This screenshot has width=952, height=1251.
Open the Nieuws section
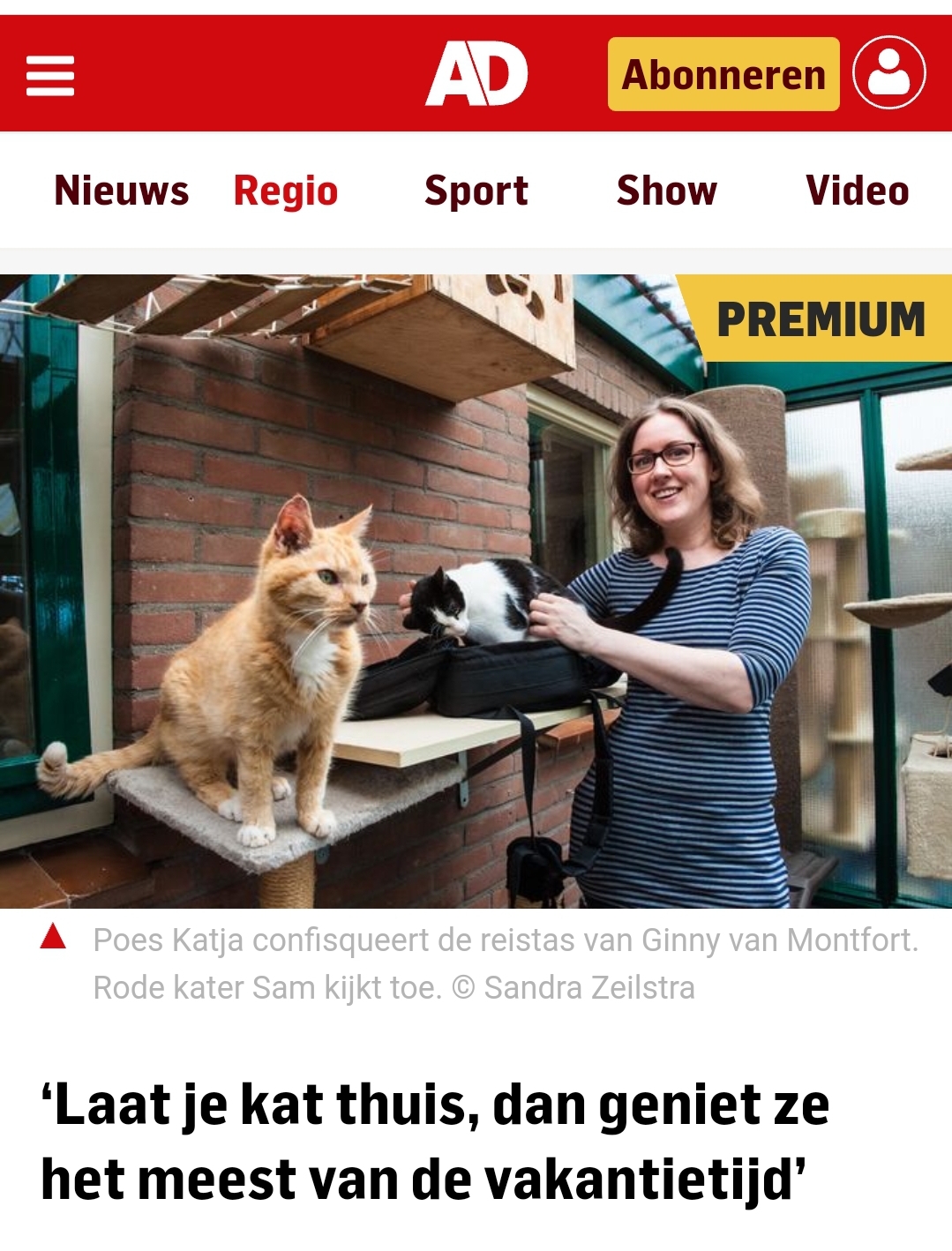122,191
